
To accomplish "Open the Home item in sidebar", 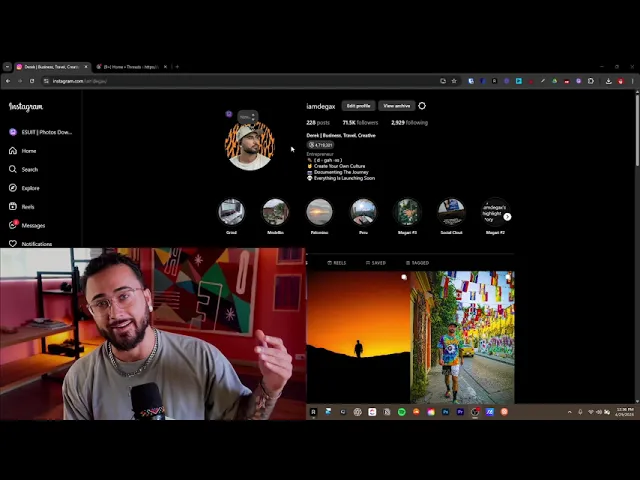I will tap(23, 151).
